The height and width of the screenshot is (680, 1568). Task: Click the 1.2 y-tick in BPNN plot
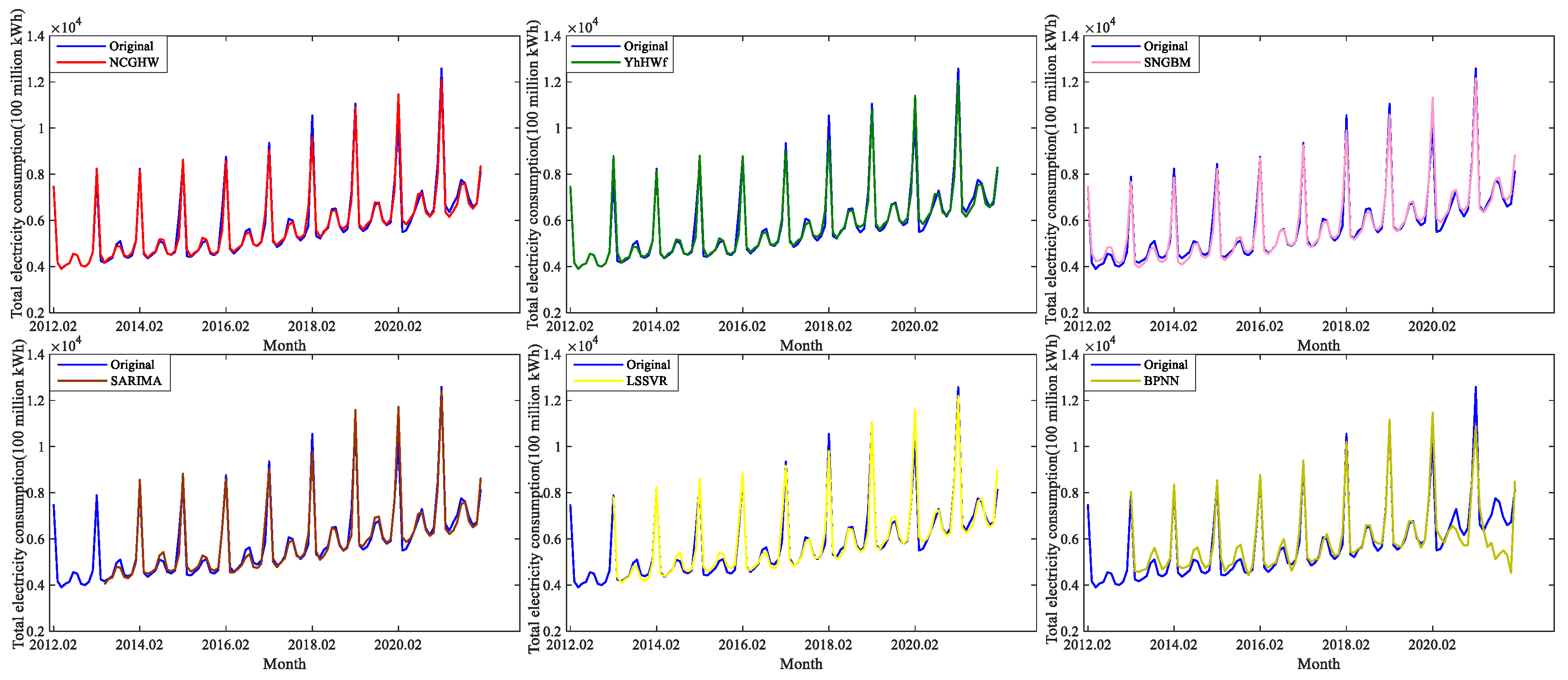(1071, 400)
